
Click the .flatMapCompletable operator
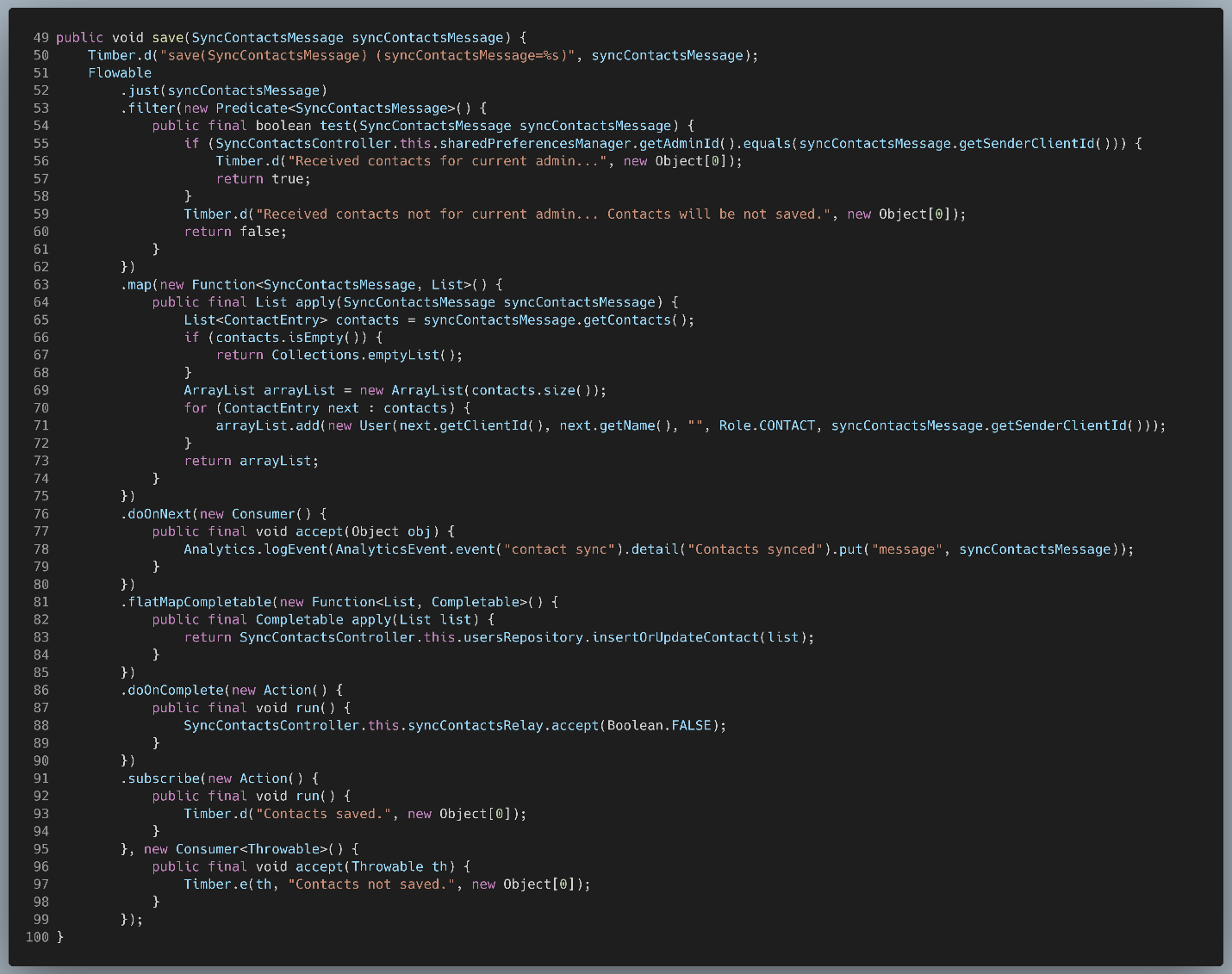click(199, 602)
